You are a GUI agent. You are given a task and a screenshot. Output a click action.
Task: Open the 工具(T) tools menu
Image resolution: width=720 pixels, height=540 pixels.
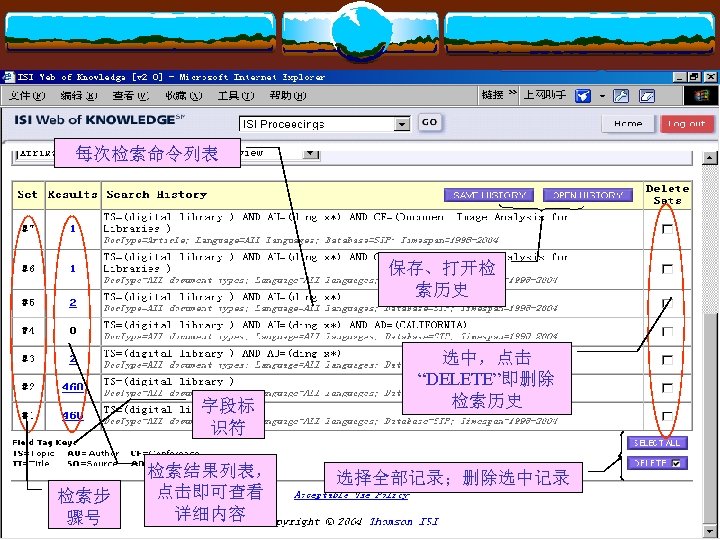[x=236, y=96]
